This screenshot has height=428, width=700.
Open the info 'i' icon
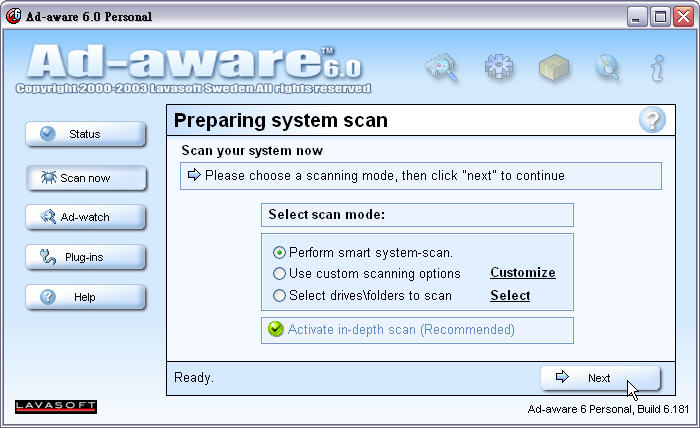click(x=658, y=68)
